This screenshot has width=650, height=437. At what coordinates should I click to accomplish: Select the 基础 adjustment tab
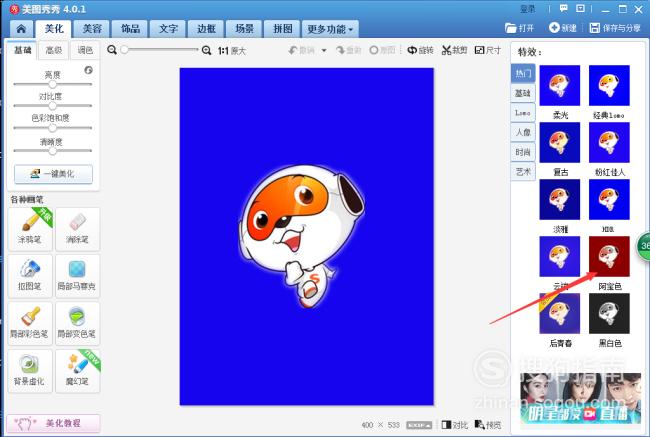click(x=22, y=50)
